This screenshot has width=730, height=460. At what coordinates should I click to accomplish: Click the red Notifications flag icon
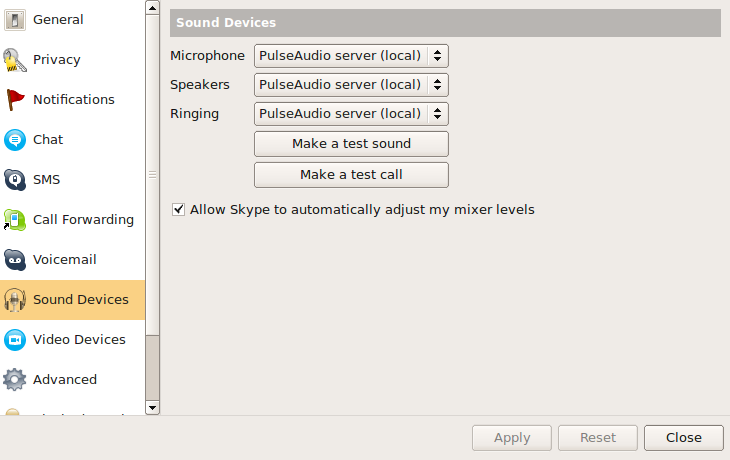[15, 100]
